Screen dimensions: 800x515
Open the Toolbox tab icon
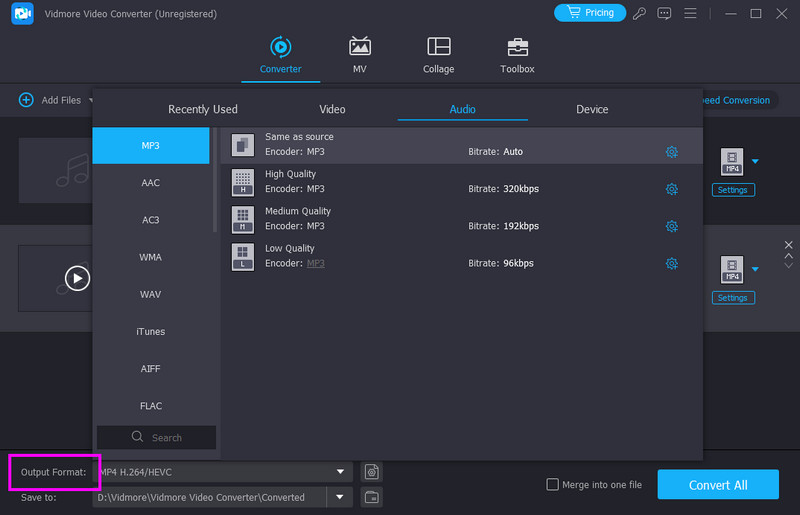click(517, 47)
